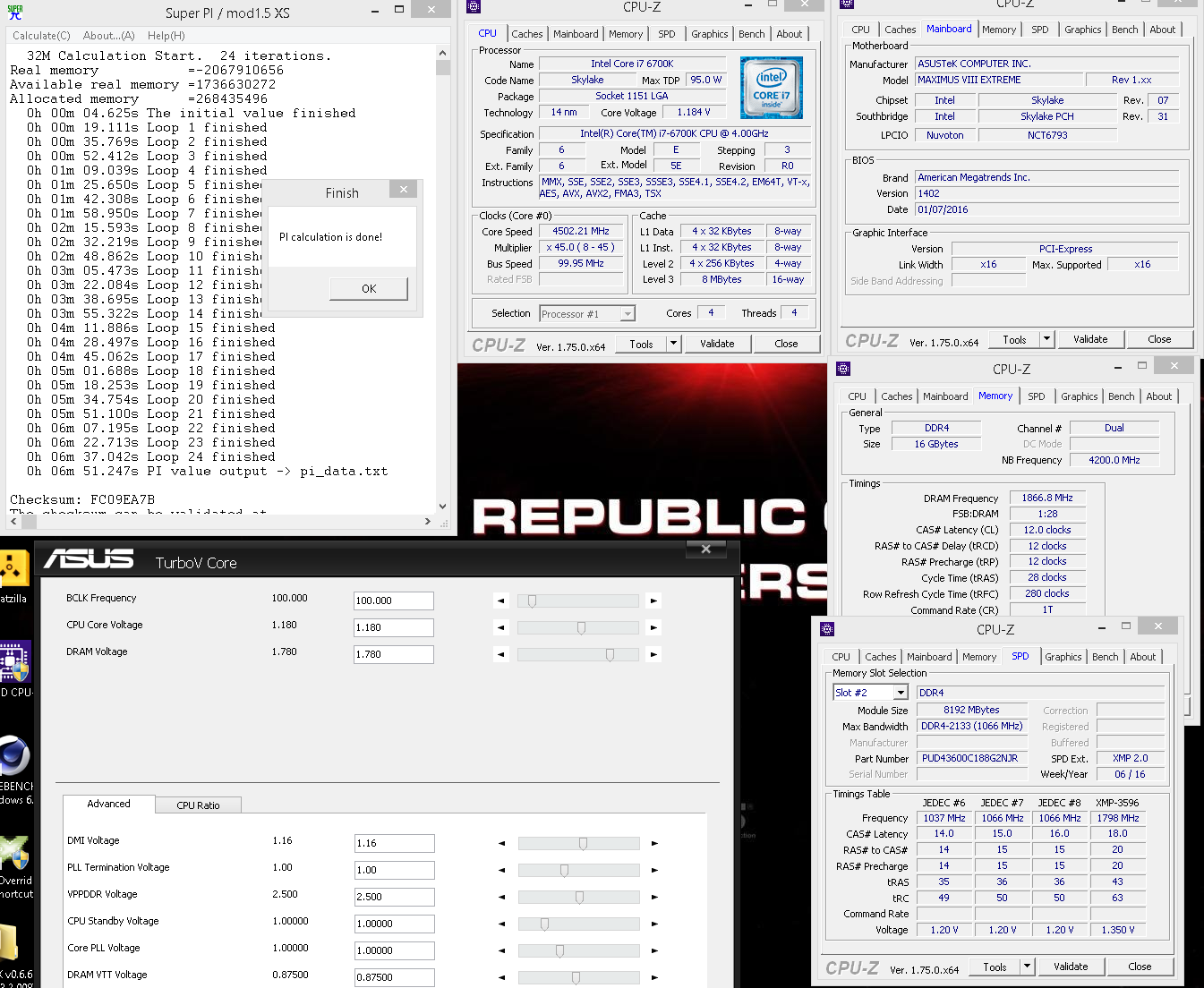Close the TurboV Core panel
The width and height of the screenshot is (1204, 988).
706,549
